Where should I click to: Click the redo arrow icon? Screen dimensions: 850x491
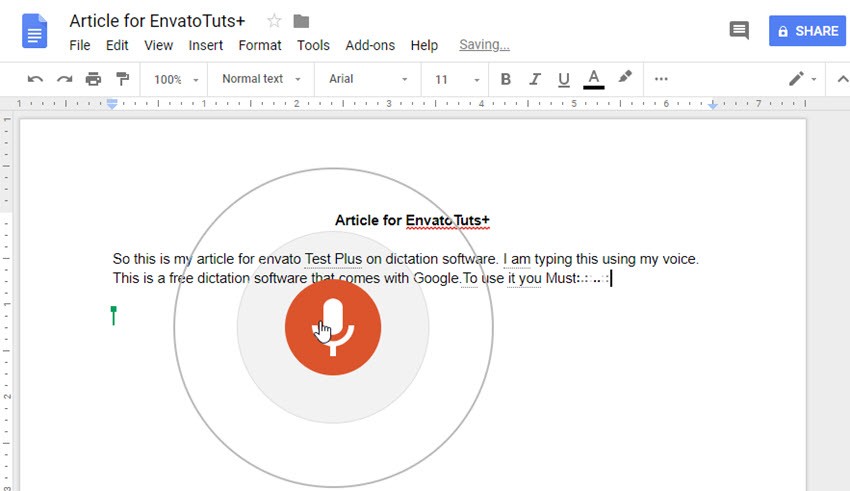coord(64,79)
